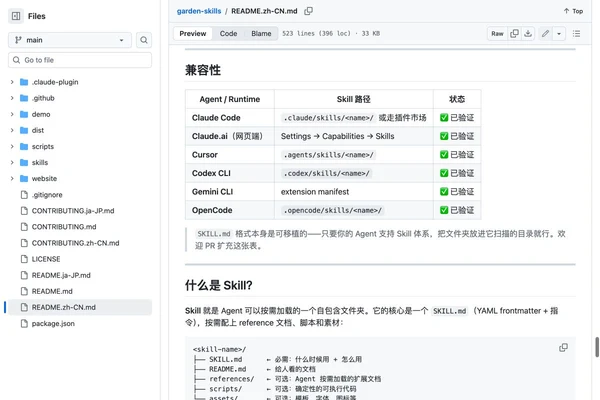Focus the Go to file input
600x400 pixels.
80,60
